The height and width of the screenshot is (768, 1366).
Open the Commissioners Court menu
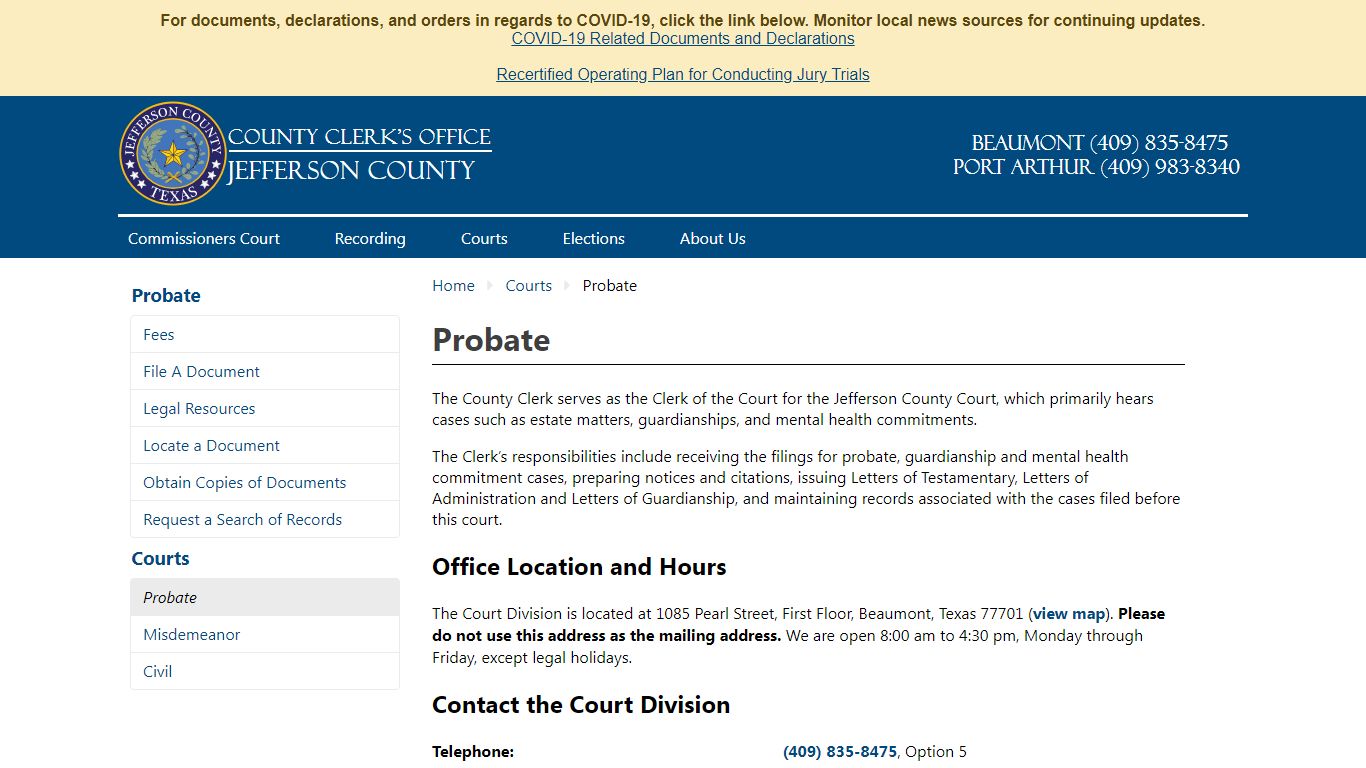point(204,238)
